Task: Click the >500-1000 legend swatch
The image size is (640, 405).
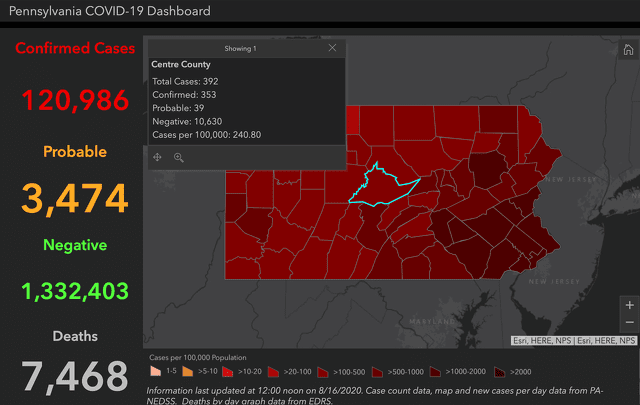Action: pyautogui.click(x=377, y=372)
